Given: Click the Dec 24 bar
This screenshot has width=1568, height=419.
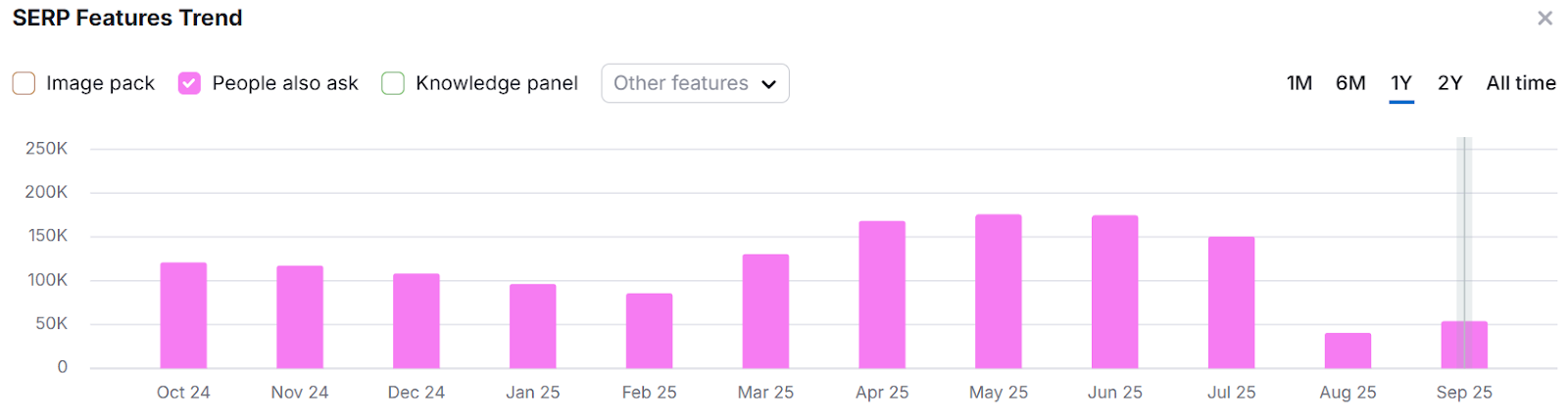Looking at the screenshot, I should click(x=416, y=321).
